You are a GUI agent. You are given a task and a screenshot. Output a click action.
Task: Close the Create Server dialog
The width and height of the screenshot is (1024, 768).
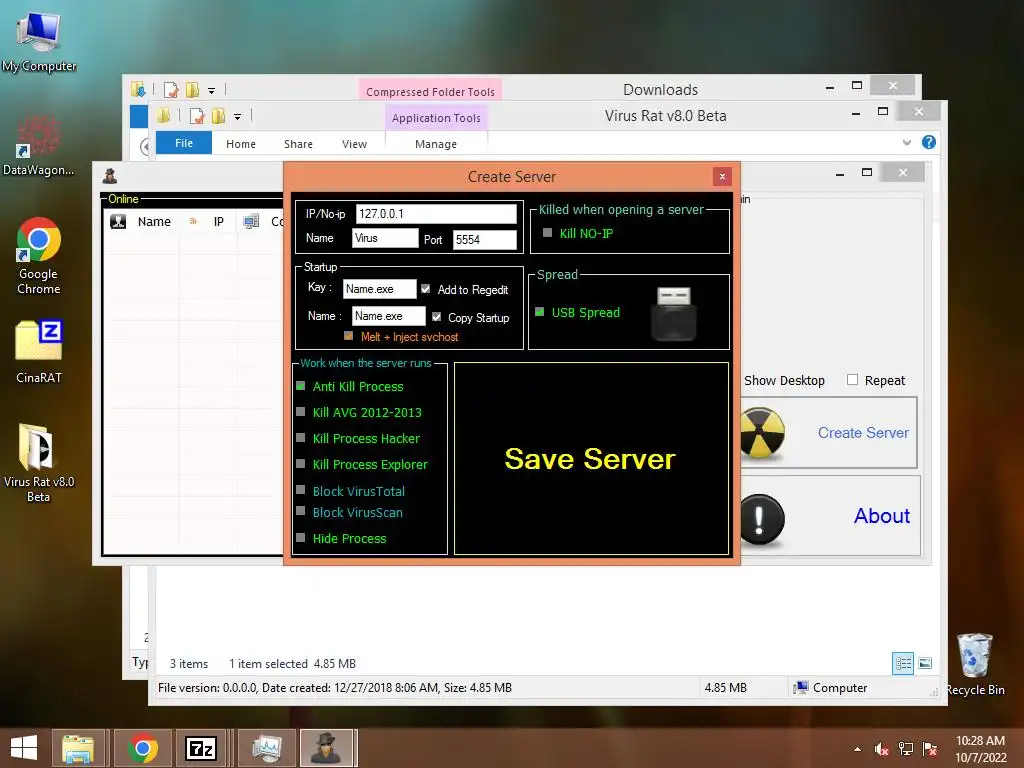(722, 176)
